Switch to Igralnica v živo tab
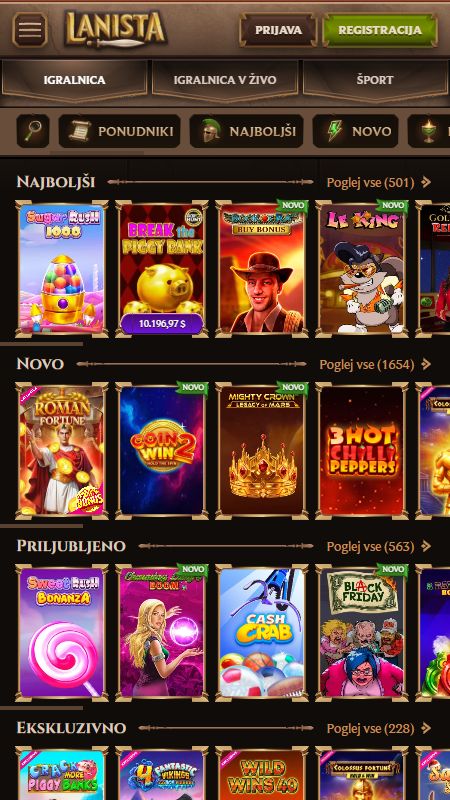The width and height of the screenshot is (450, 800). coord(225,80)
